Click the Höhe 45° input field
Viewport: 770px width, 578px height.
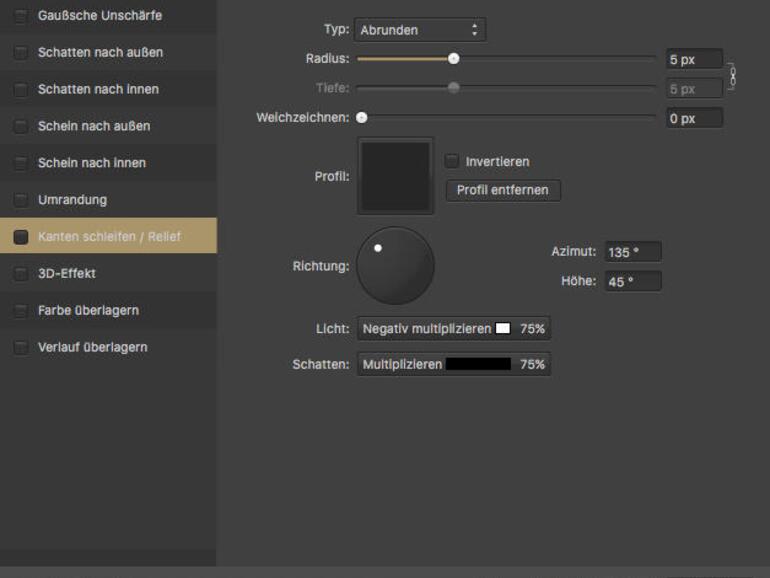point(633,281)
